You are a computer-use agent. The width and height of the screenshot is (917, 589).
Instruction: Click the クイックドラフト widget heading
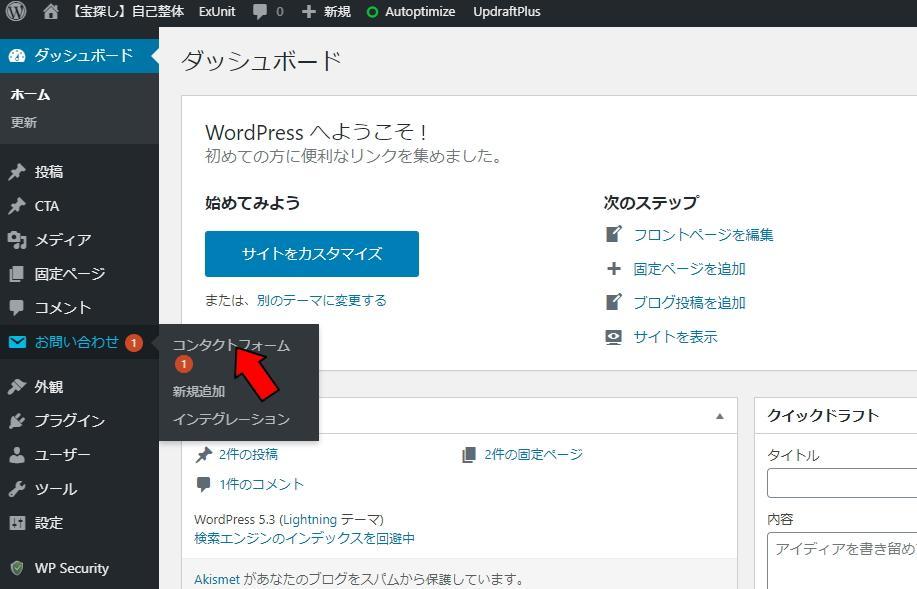pos(823,416)
